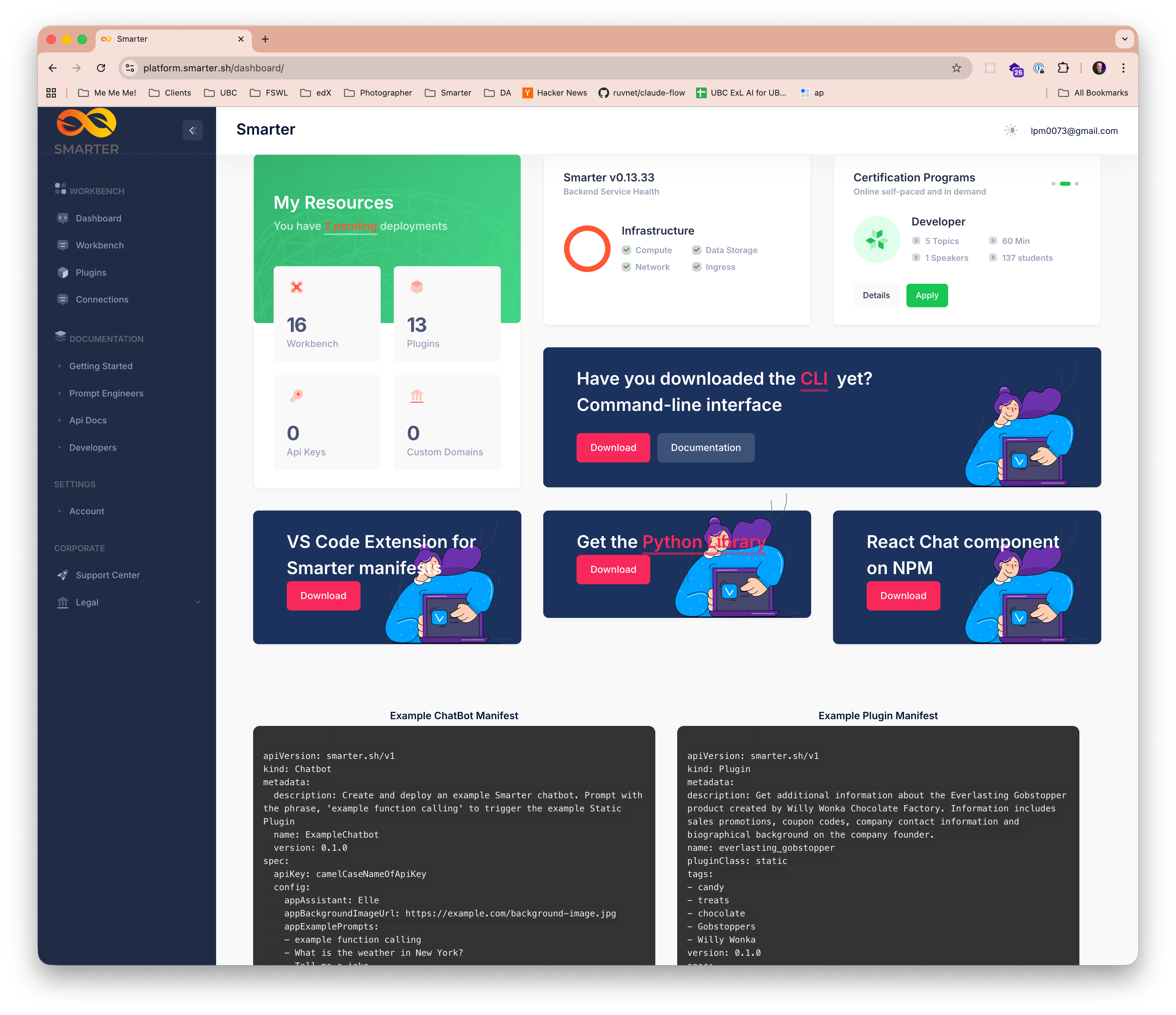Screen dimensions: 1176x1015
Task: Click the Infrastructure health ring indicator
Action: coord(587,249)
